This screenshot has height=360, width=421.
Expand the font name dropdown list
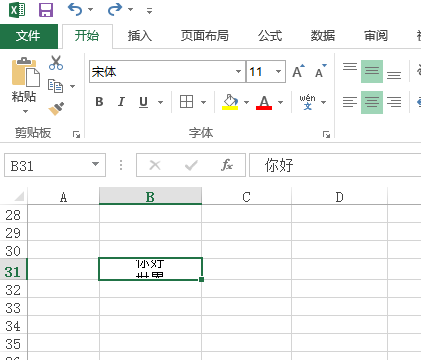(238, 72)
